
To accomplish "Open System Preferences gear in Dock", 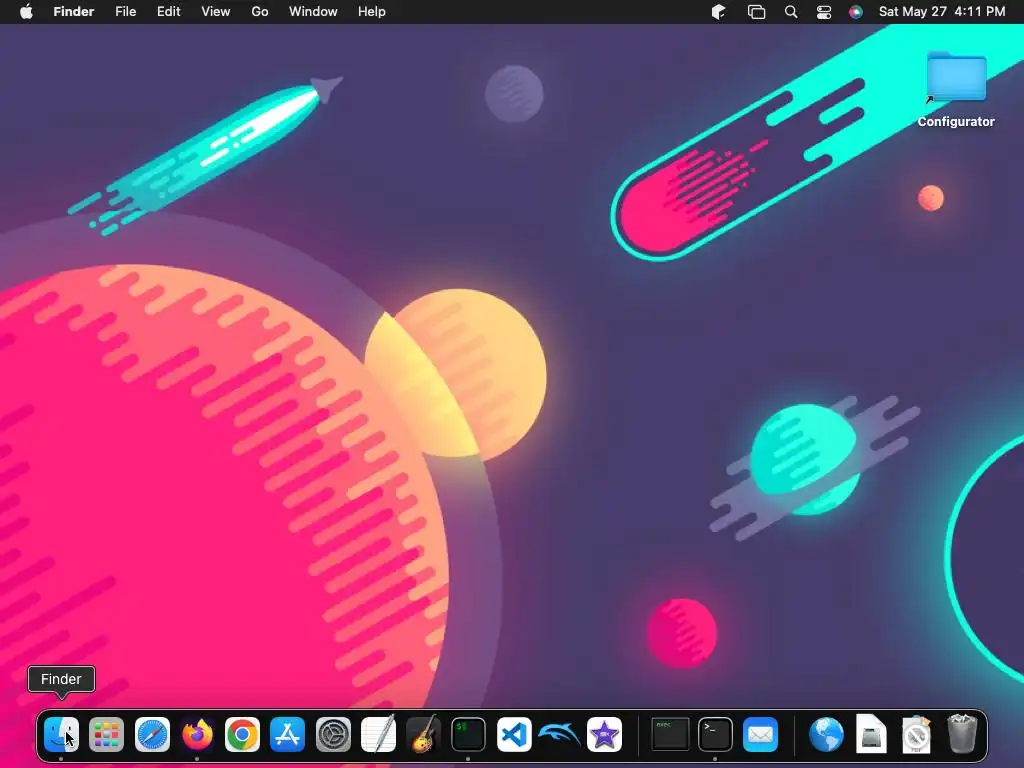I will pos(333,735).
